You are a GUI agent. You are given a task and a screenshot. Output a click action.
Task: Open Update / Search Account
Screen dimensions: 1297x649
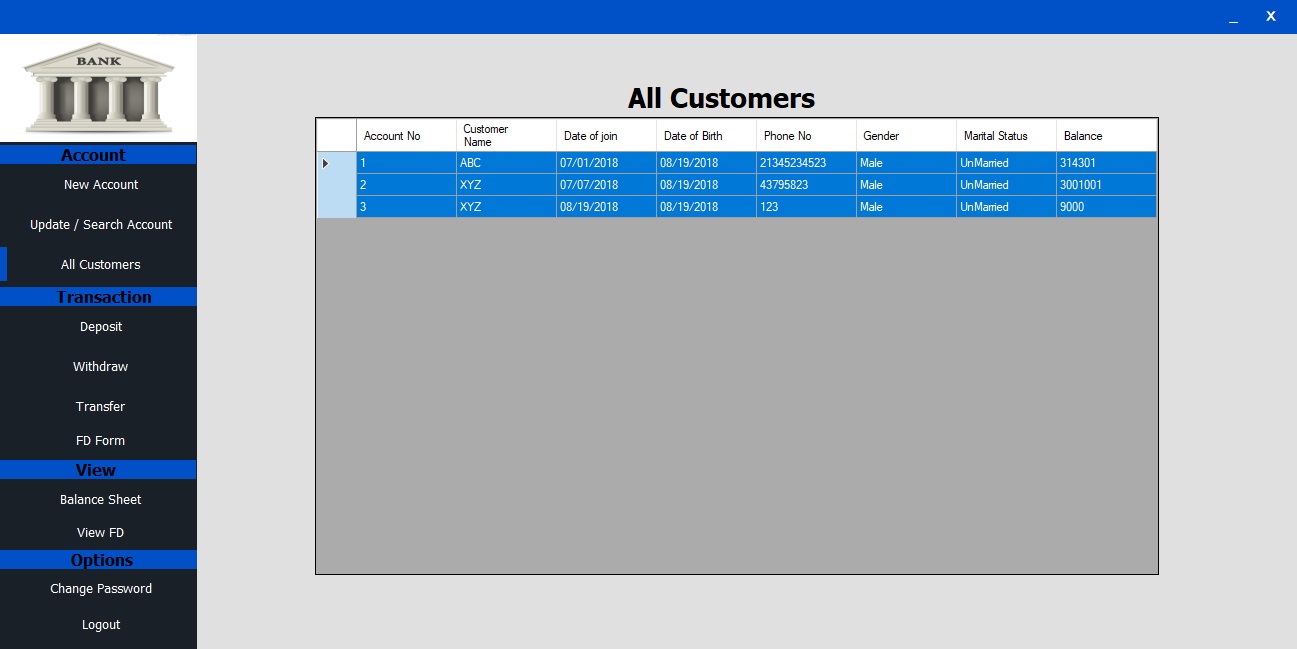point(100,224)
